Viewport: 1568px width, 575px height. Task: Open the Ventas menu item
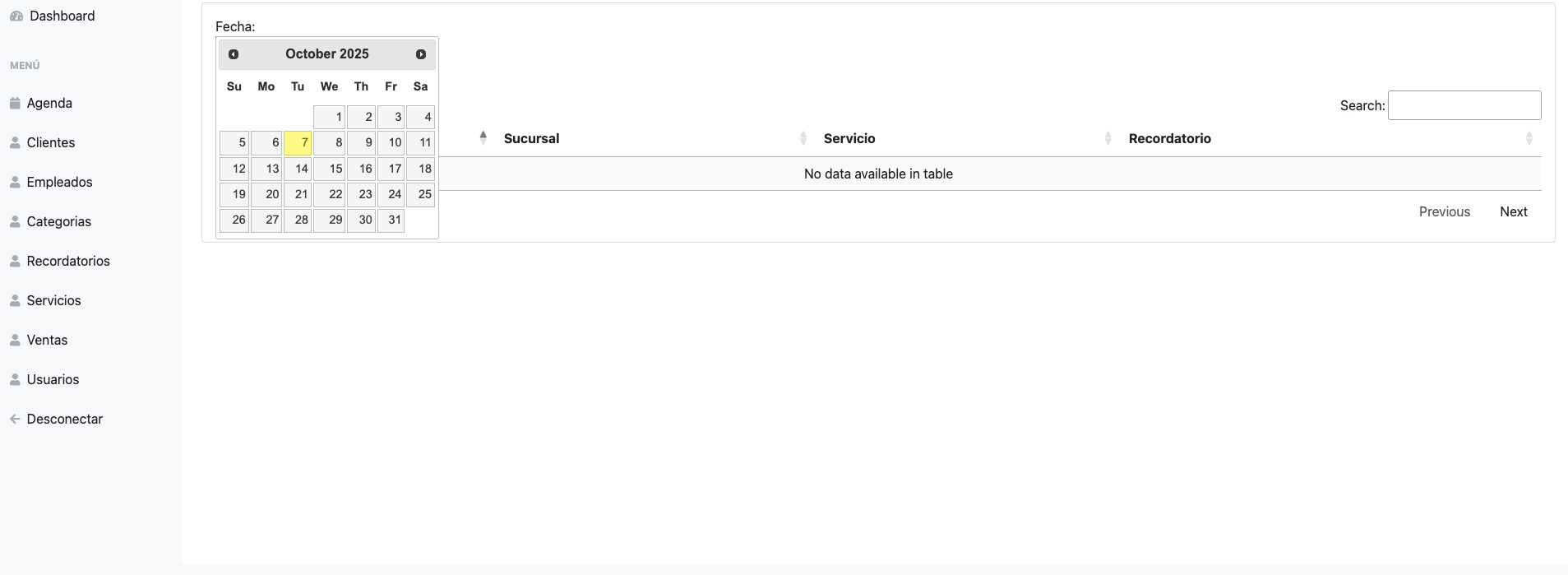coord(47,341)
